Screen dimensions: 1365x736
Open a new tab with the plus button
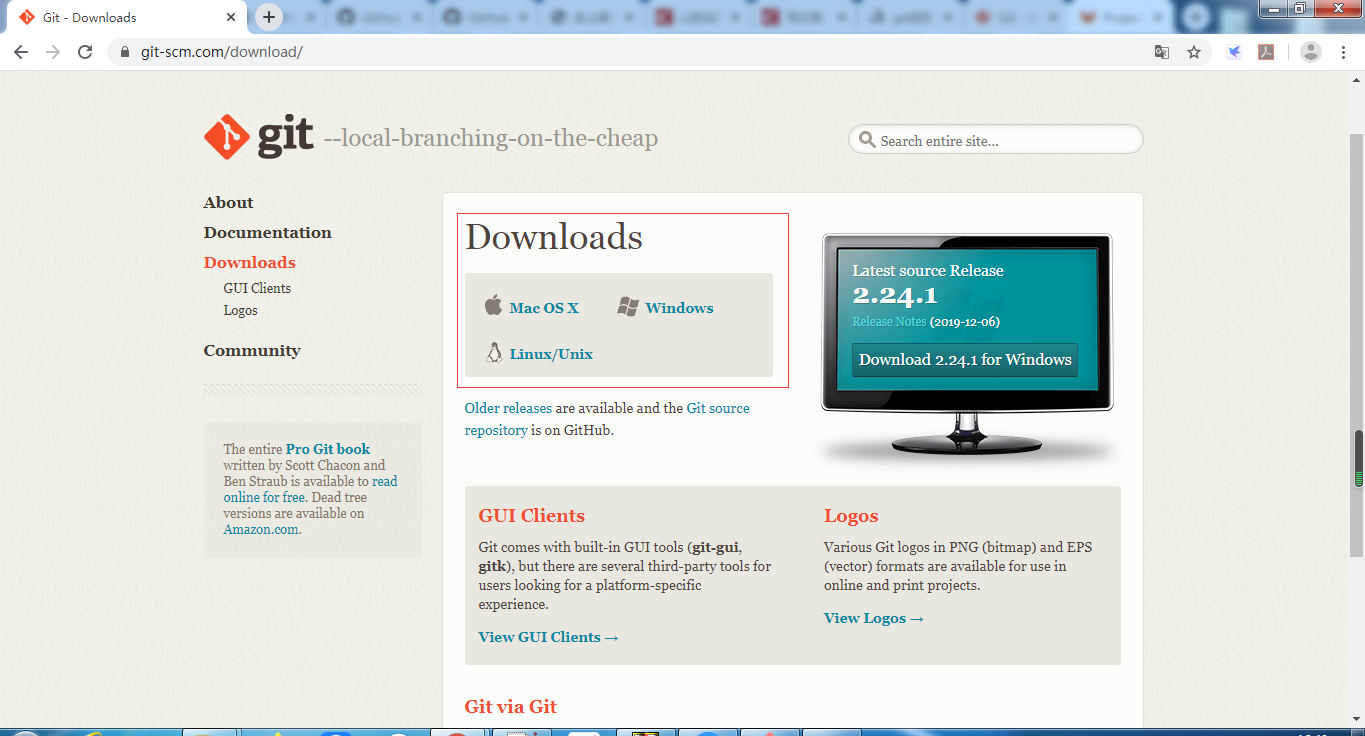[269, 17]
